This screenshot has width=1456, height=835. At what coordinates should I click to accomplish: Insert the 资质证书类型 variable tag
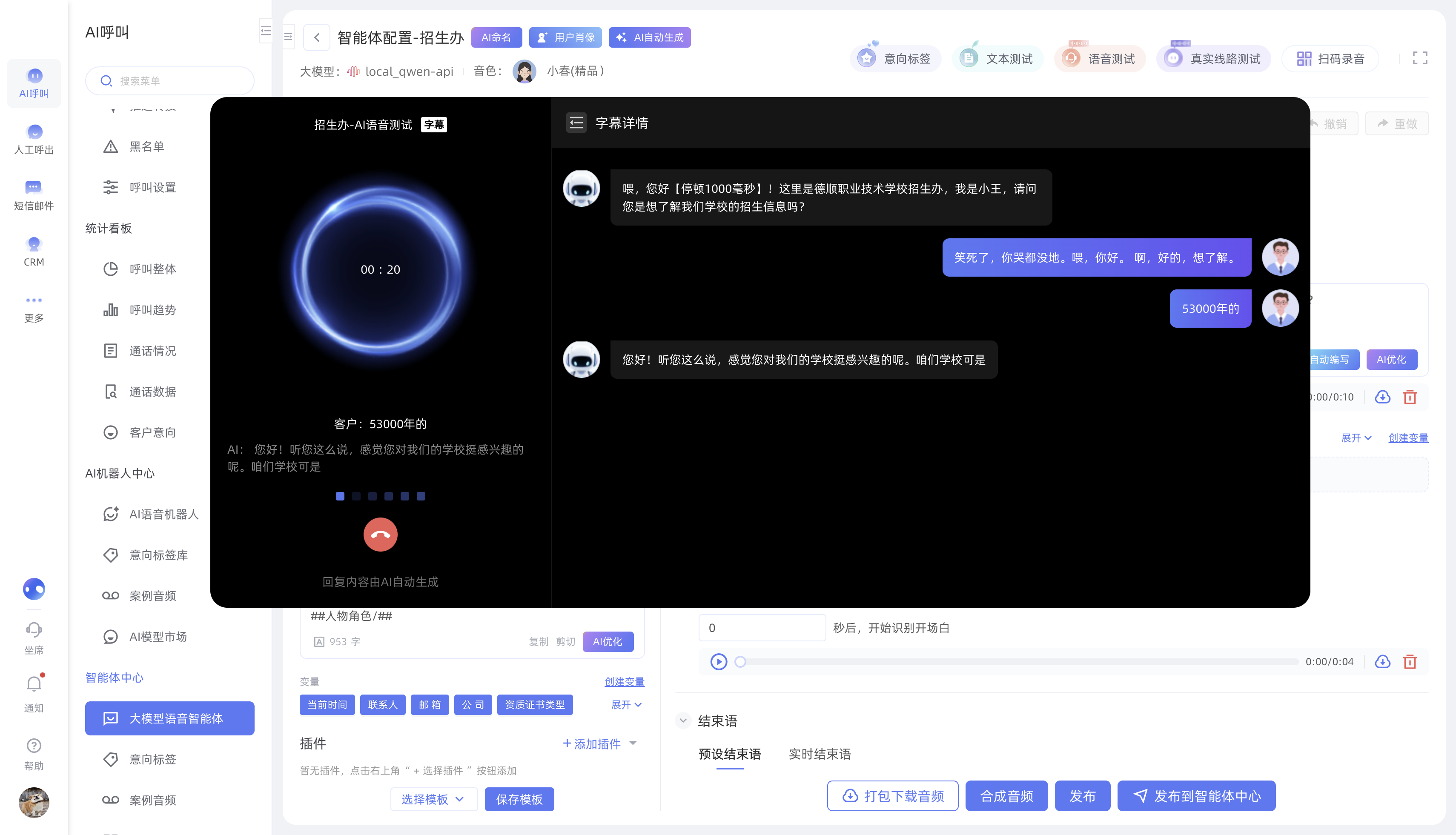535,705
